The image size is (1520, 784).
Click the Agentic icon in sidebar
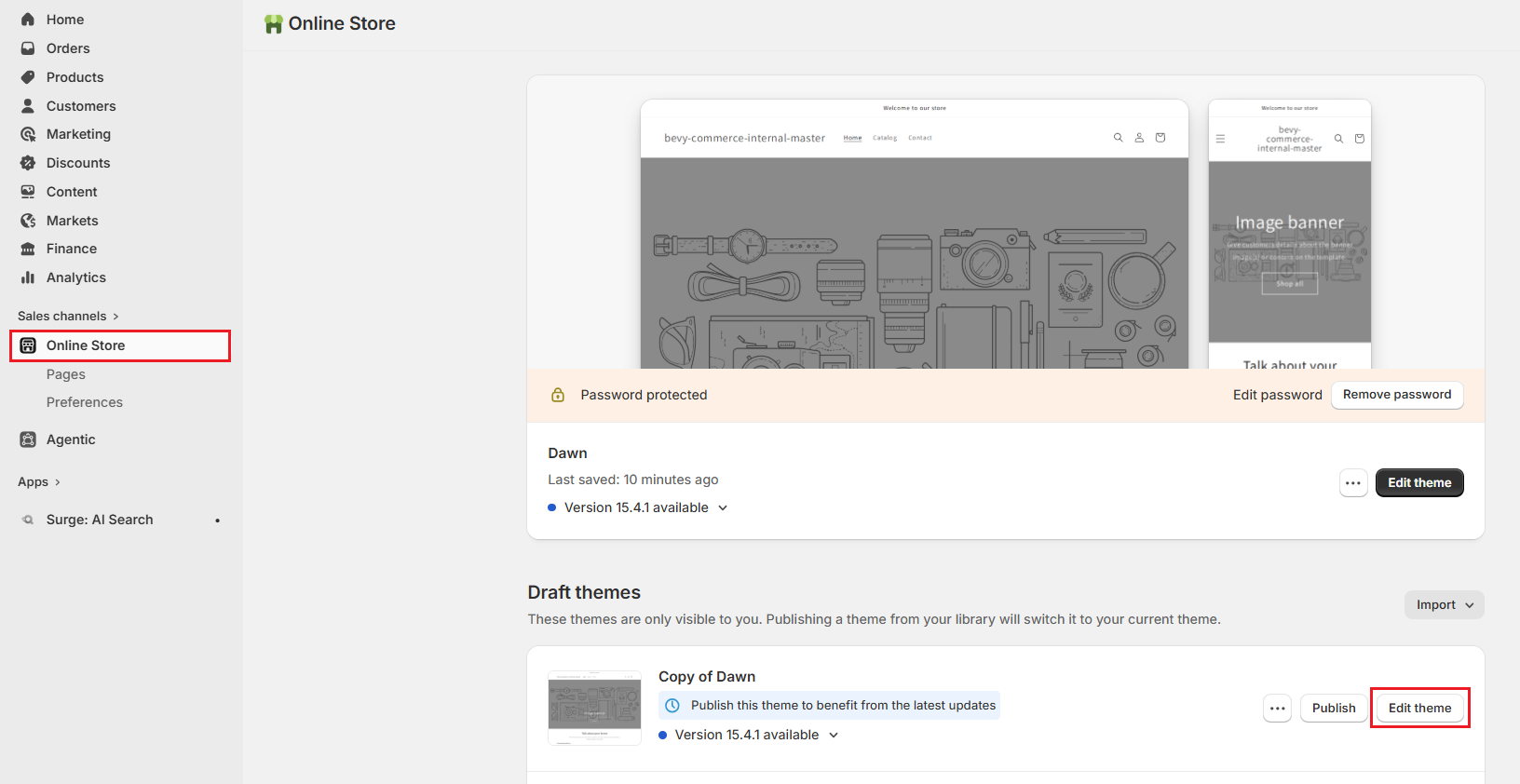click(x=28, y=439)
